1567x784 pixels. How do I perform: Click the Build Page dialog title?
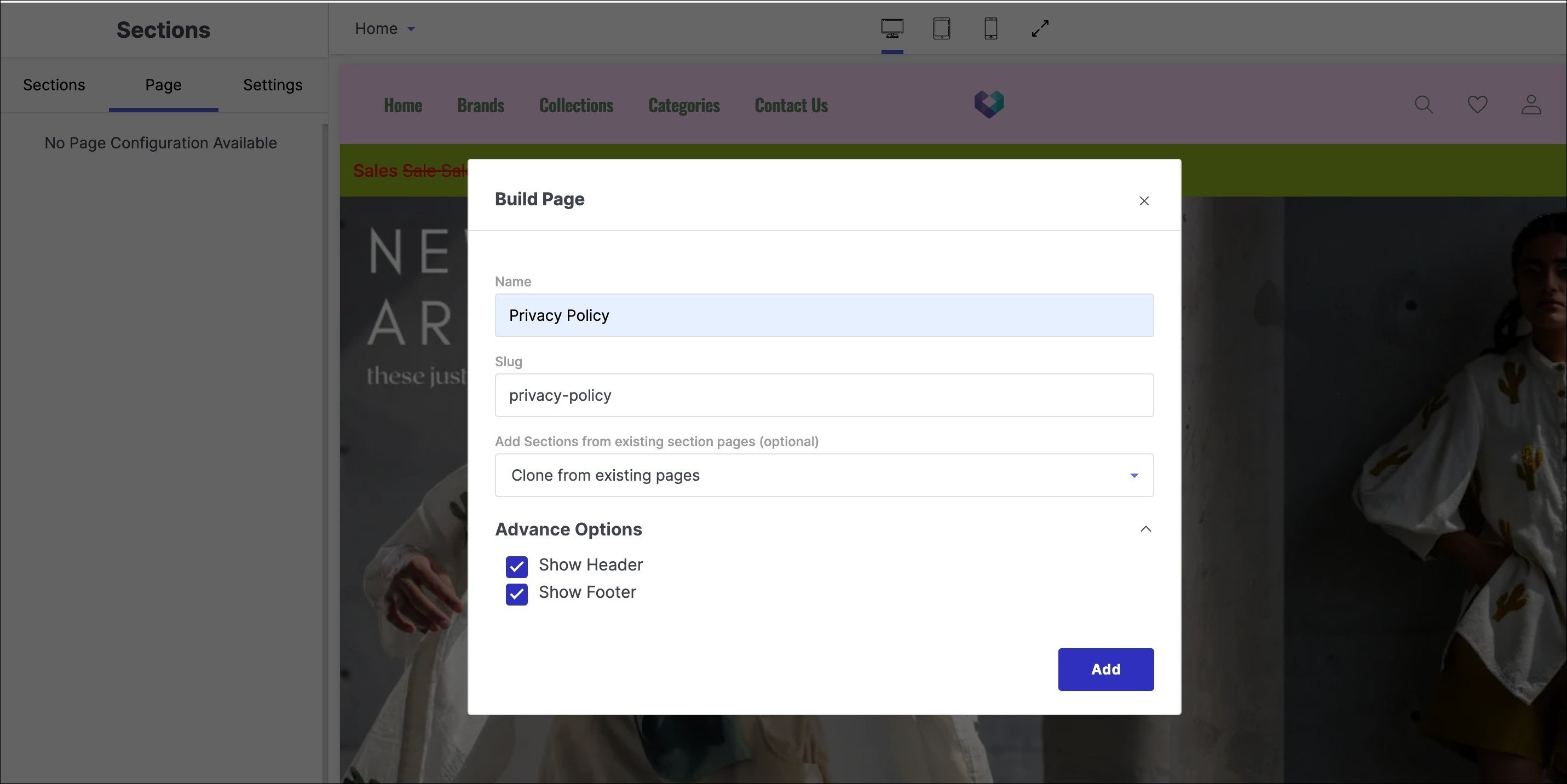(539, 199)
